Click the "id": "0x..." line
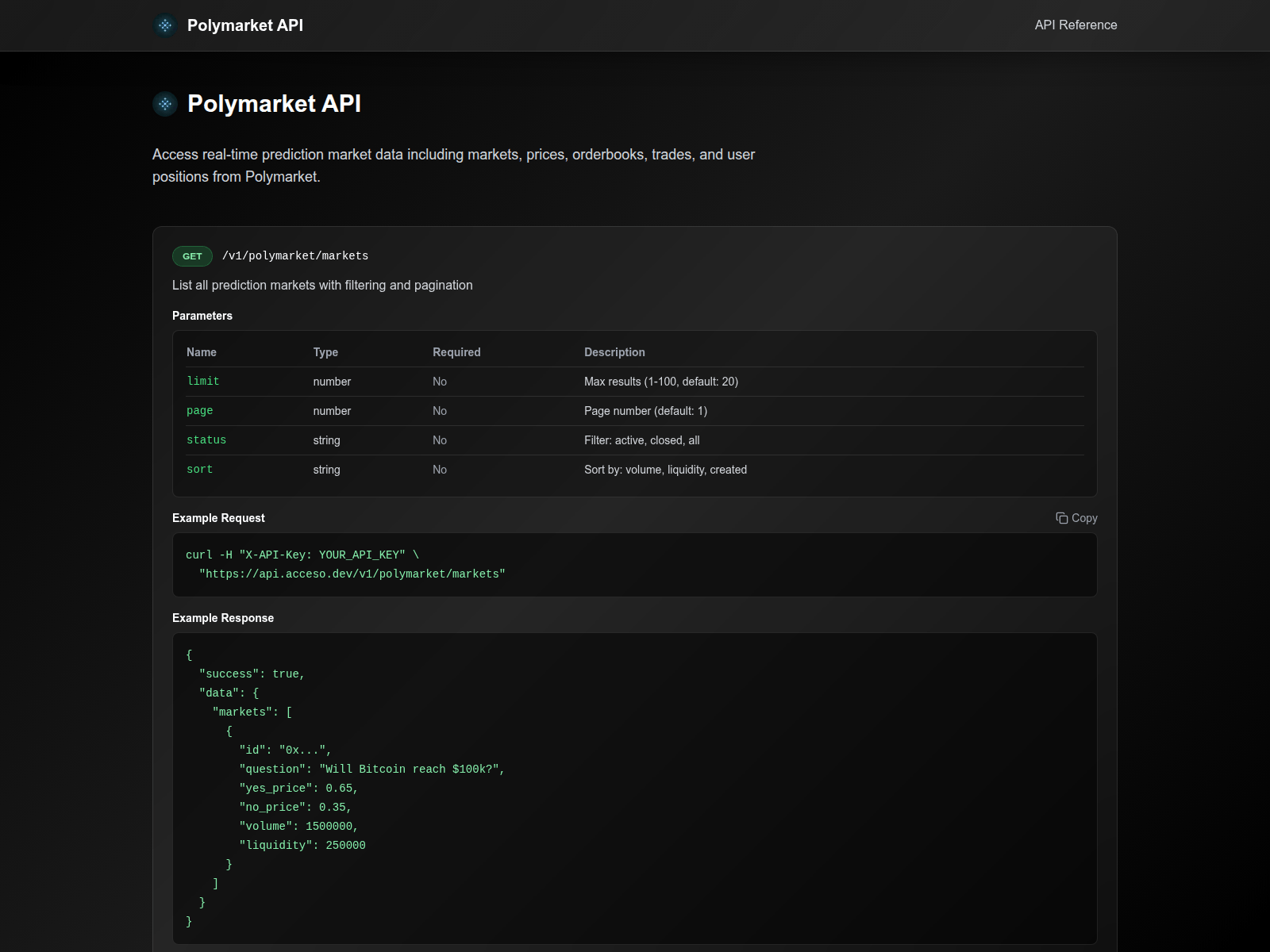Screen dimensions: 1270x952 pos(286,750)
